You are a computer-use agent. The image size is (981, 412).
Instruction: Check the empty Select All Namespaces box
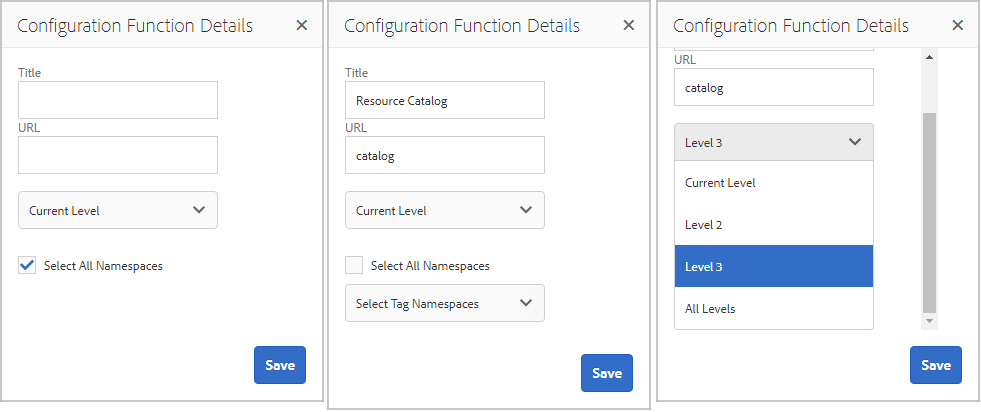click(x=354, y=266)
